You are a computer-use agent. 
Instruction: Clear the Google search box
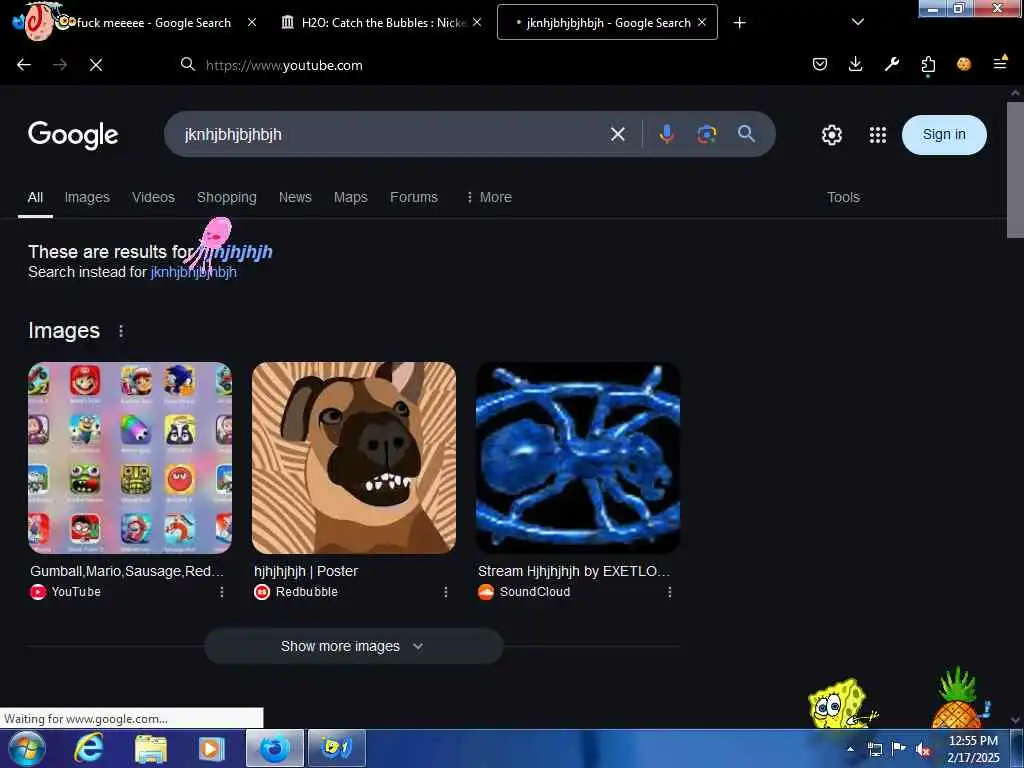coord(618,135)
